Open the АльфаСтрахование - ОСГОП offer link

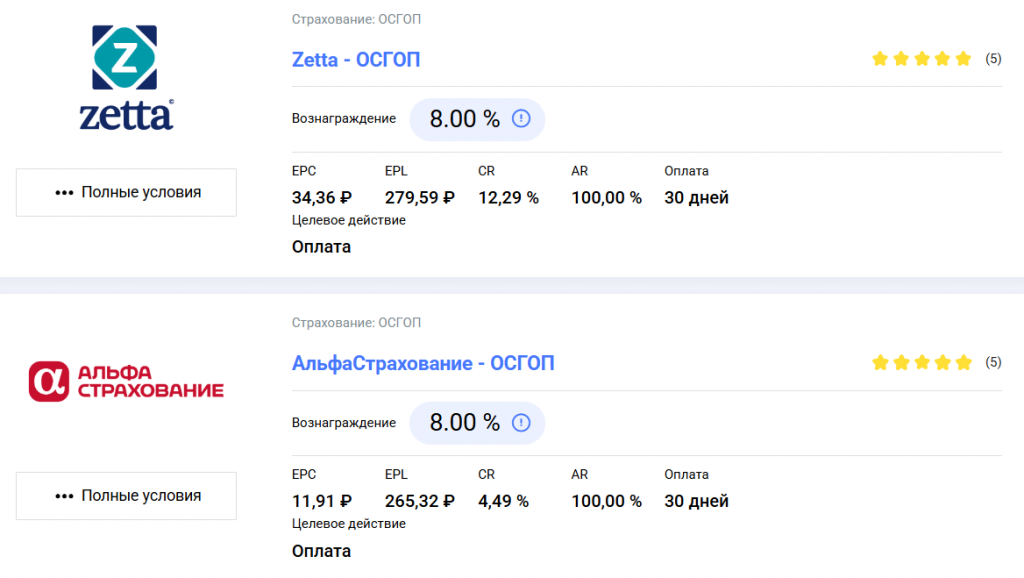(x=423, y=363)
